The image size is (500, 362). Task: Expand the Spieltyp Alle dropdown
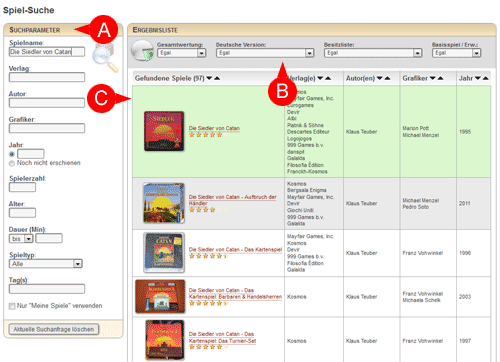[46, 264]
